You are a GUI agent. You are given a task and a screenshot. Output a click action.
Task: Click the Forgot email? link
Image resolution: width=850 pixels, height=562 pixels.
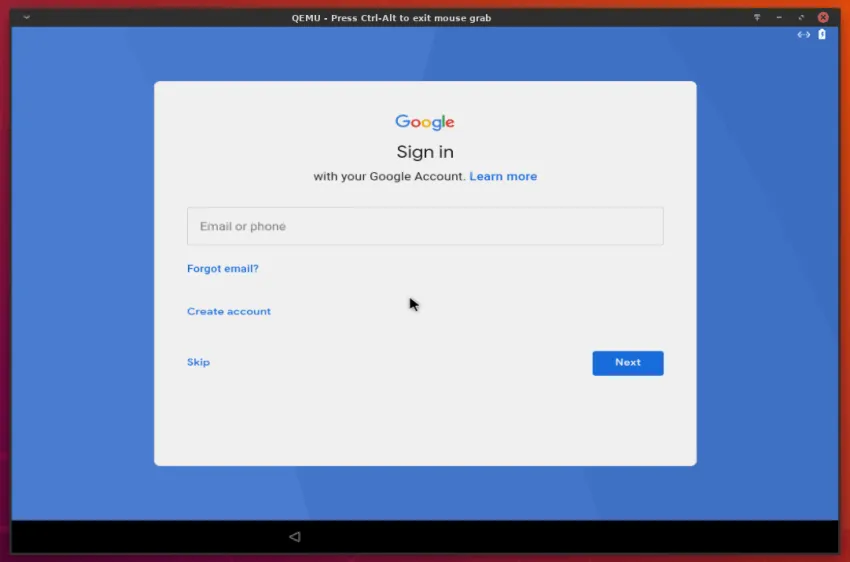pos(223,269)
